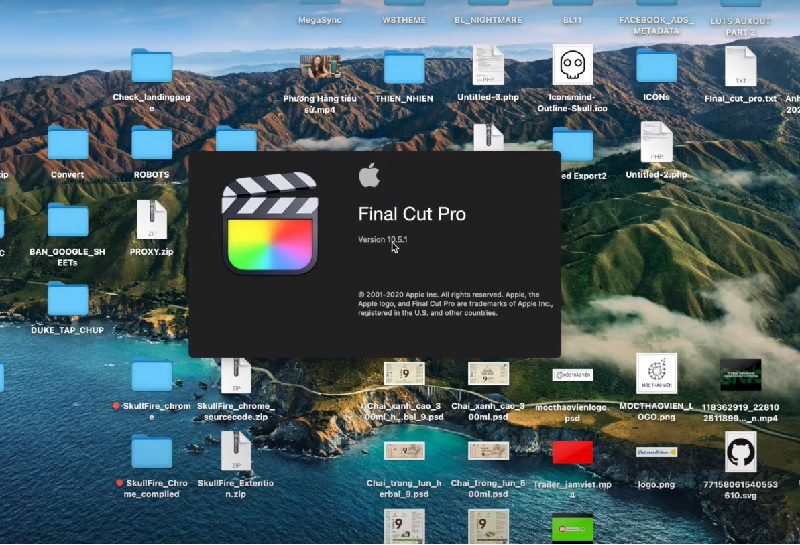The height and width of the screenshot is (545, 800).
Task: Select the ROBOTS folder
Action: point(152,143)
